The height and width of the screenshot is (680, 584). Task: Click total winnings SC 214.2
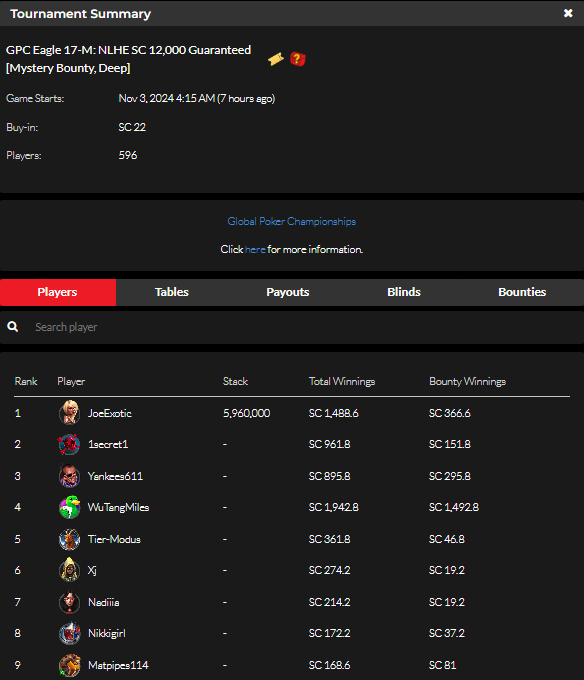point(330,602)
